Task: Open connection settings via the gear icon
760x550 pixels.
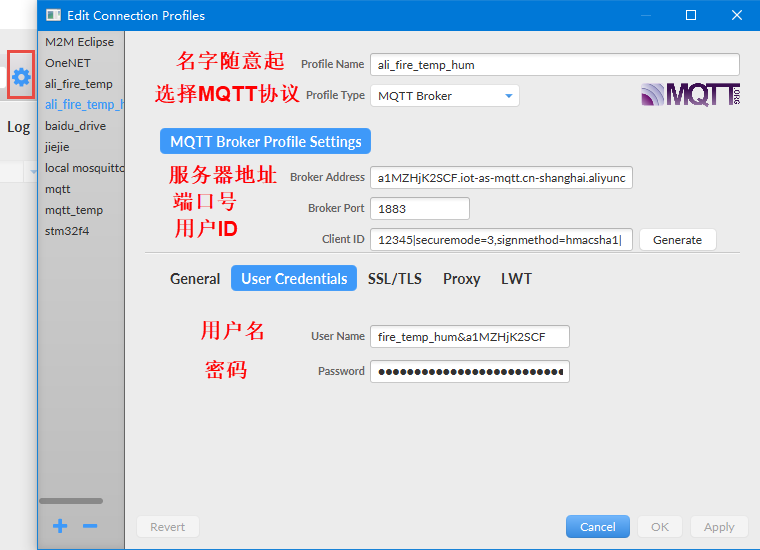Action: point(21,77)
